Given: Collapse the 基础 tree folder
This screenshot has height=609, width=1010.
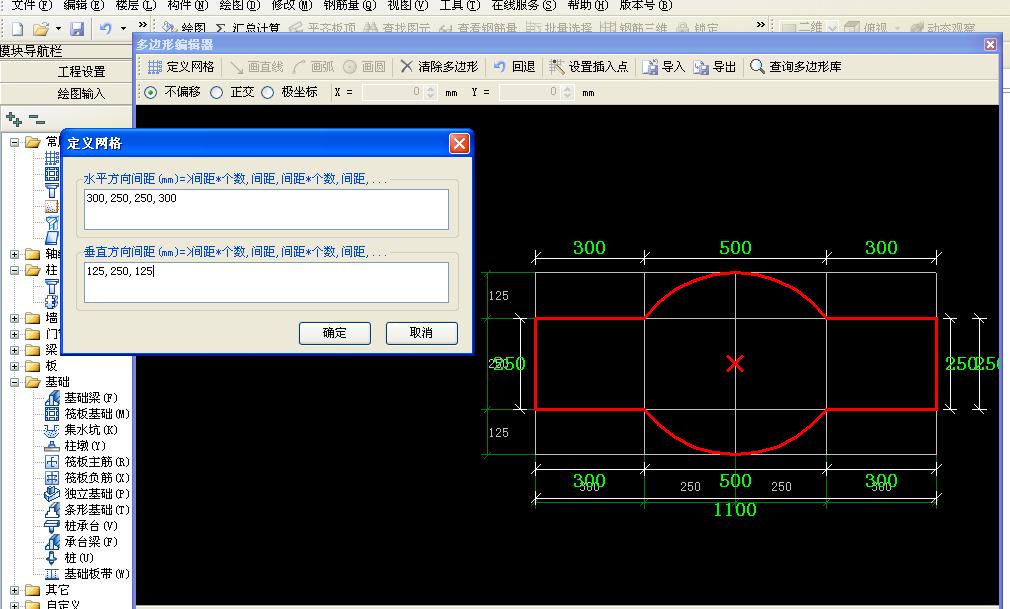Looking at the screenshot, I should click(16, 382).
